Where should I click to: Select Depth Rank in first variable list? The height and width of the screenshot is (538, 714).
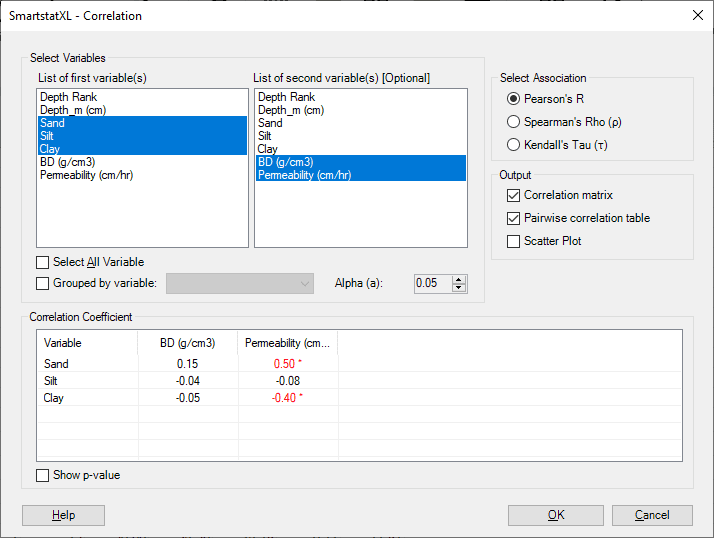(68, 97)
